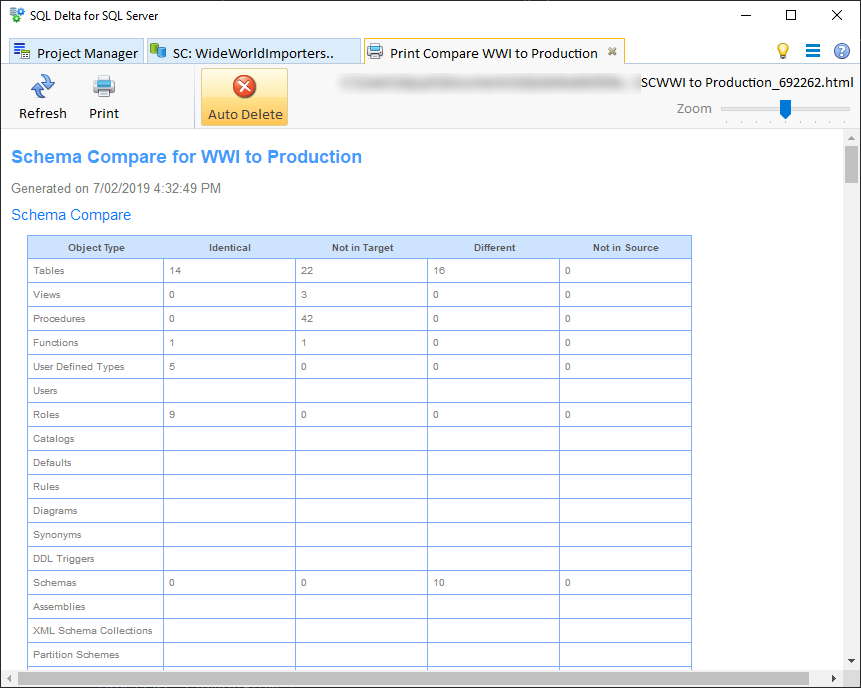Click the 'Rules' row label

(46, 487)
